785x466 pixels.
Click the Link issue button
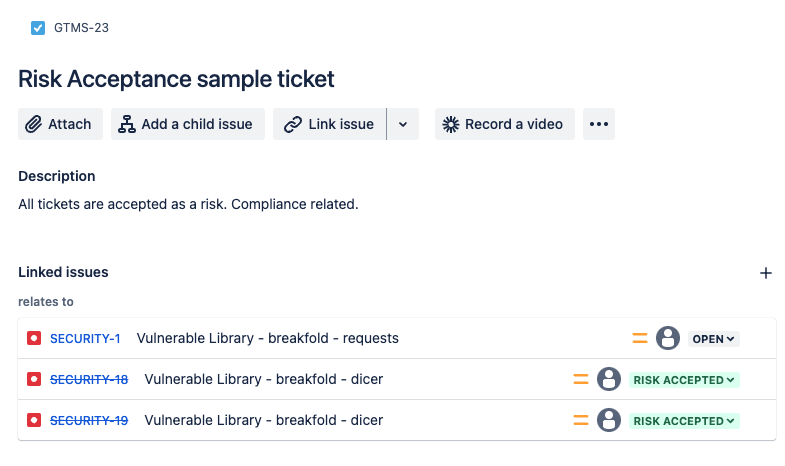tap(329, 124)
